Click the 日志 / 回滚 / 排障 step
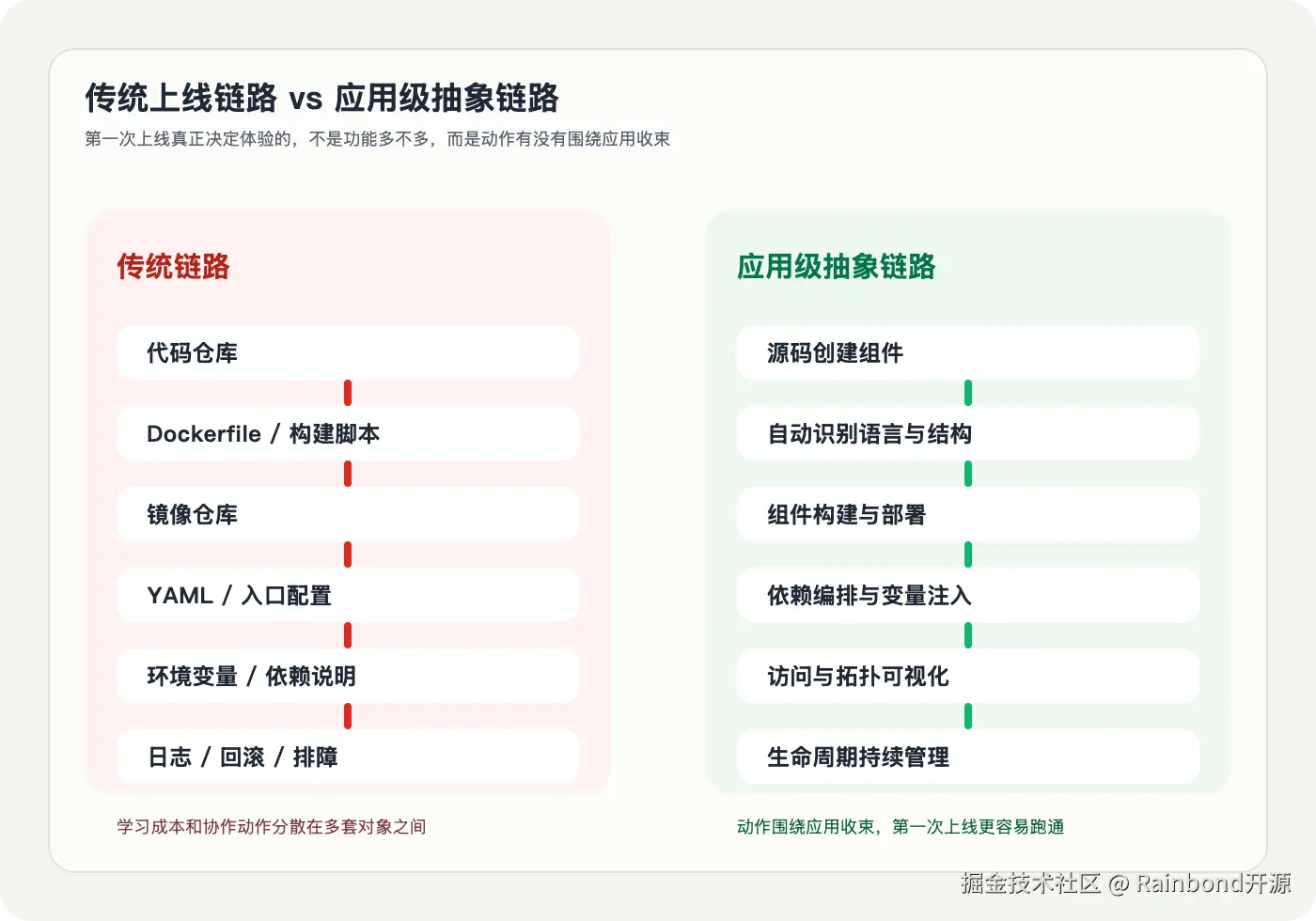The width and height of the screenshot is (1316, 921). pyautogui.click(x=346, y=757)
